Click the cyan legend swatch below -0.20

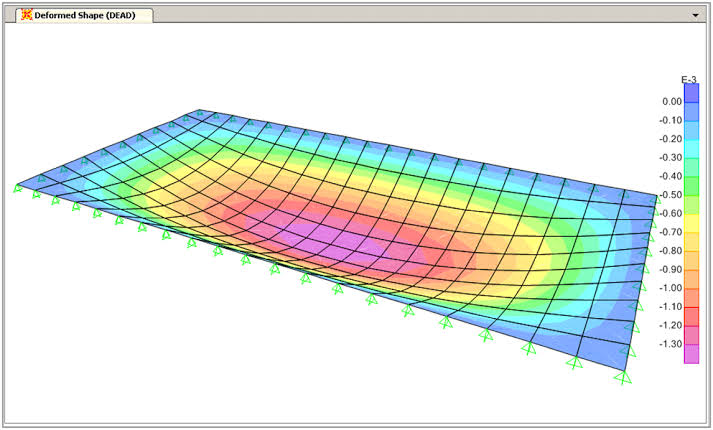tap(691, 149)
